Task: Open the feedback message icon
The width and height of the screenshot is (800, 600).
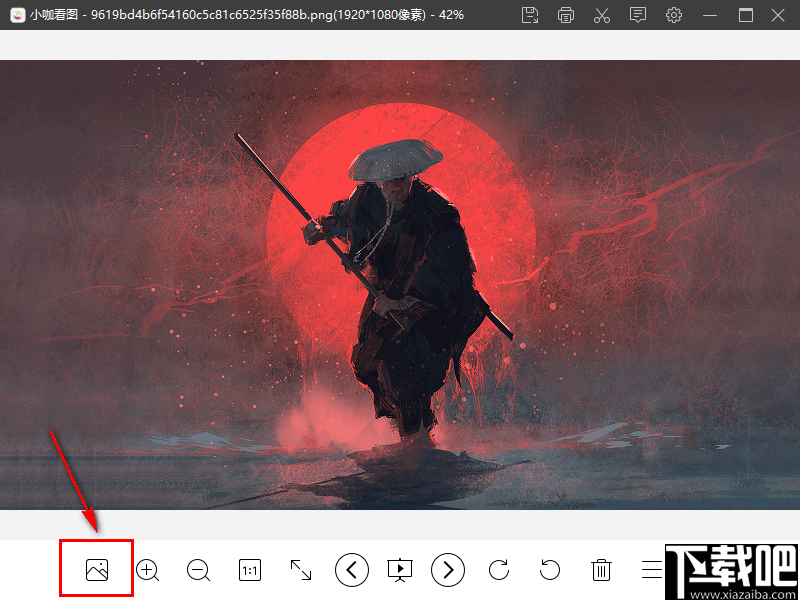Action: click(638, 15)
